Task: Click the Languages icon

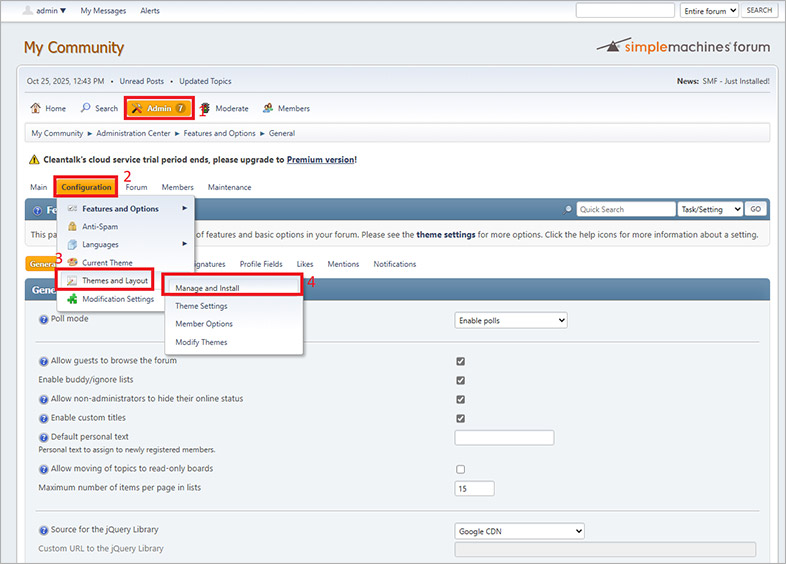Action: click(x=72, y=245)
